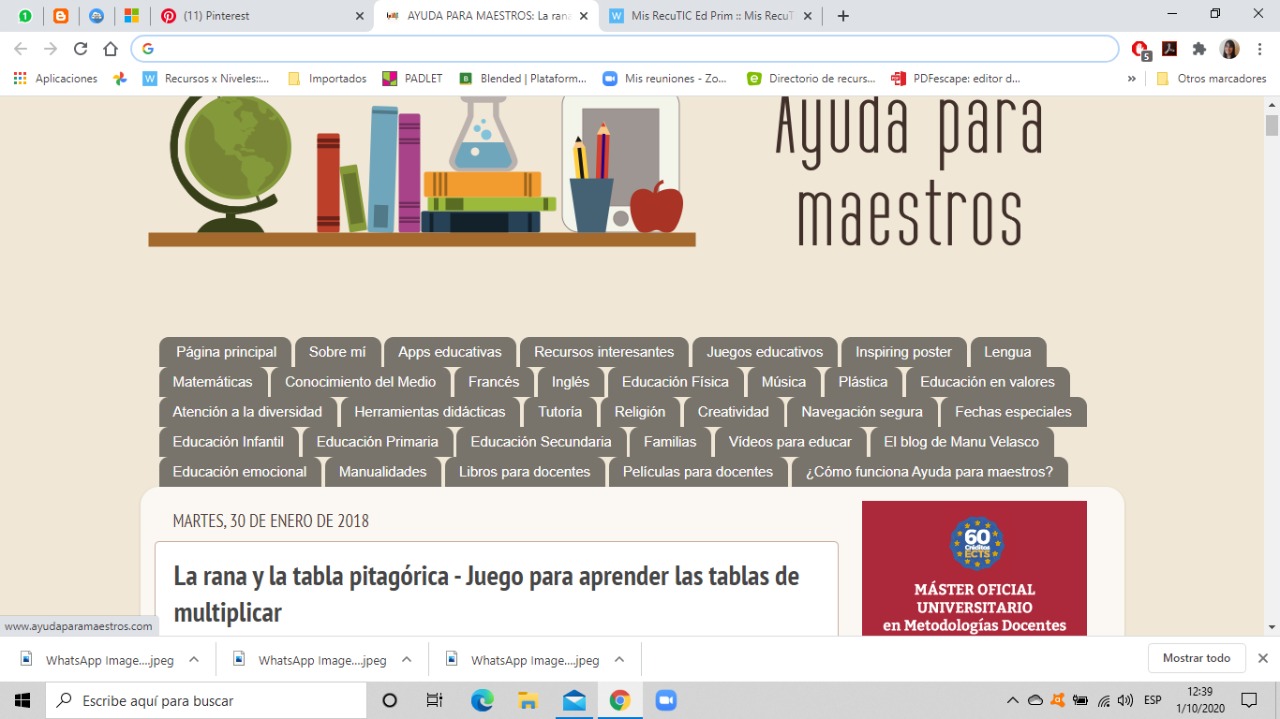Viewport: 1280px width, 719px height.
Task: Open Cortana circle icon on taskbar
Action: coord(390,701)
